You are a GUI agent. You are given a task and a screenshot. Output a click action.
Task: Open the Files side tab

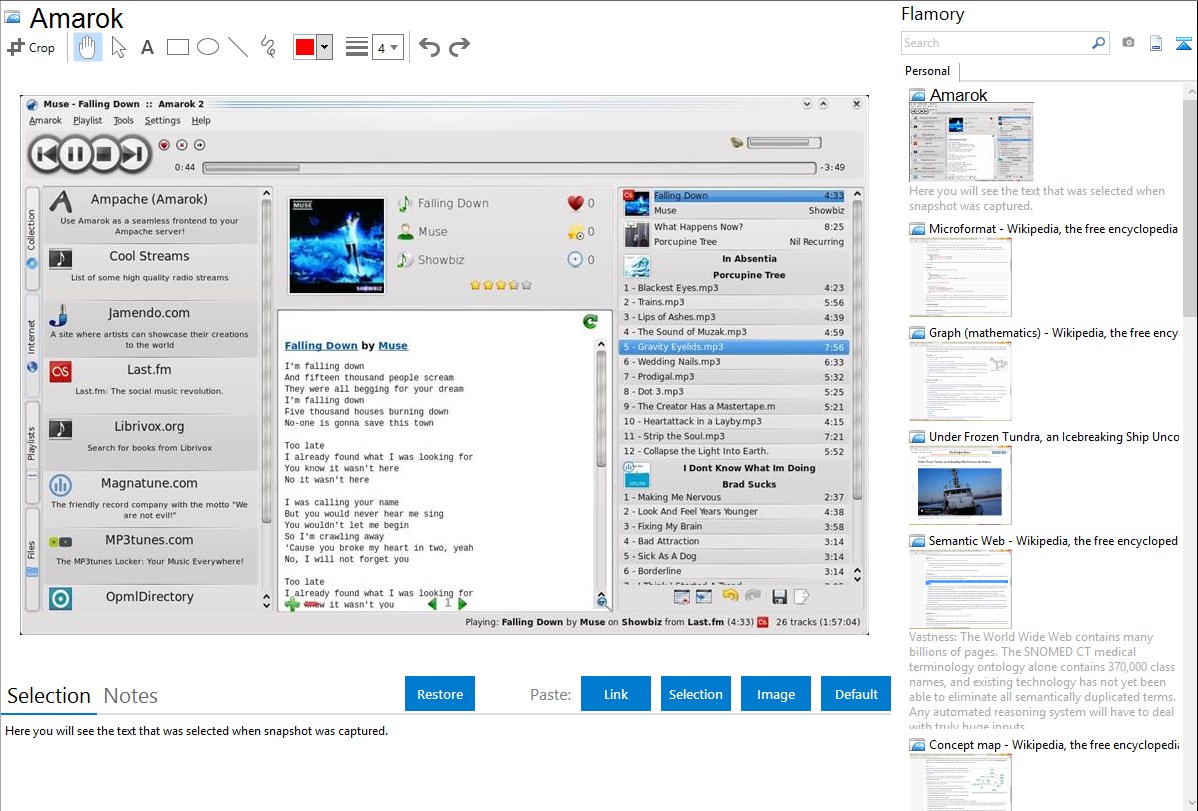(32, 560)
